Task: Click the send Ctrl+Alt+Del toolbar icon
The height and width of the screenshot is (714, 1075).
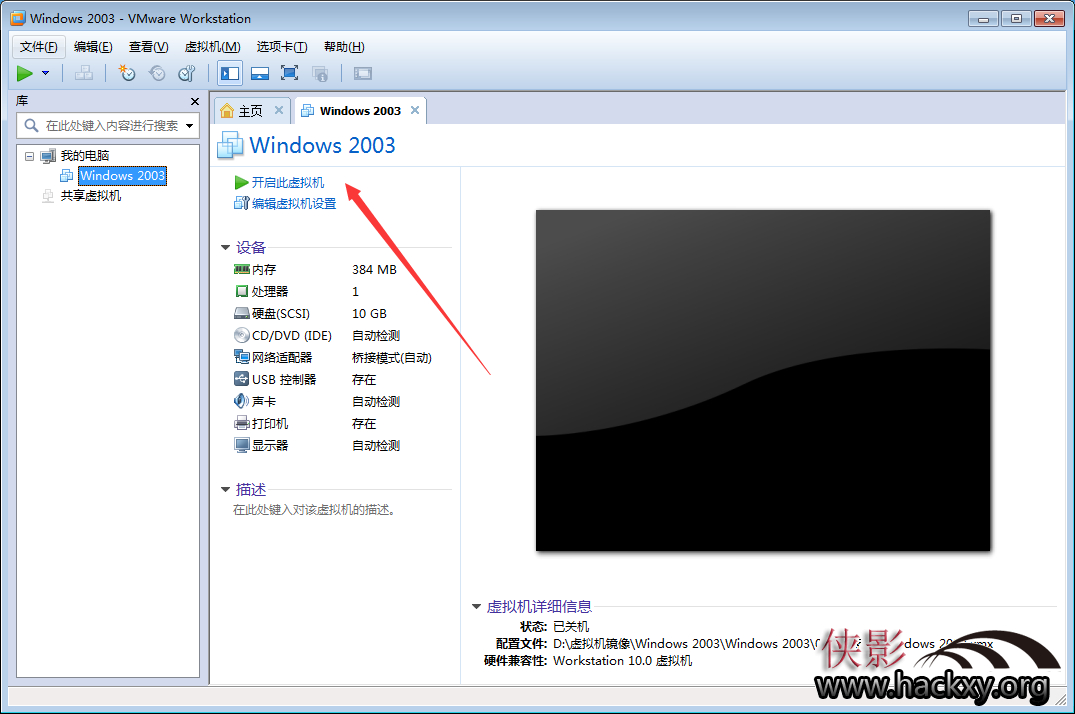Action: (84, 73)
